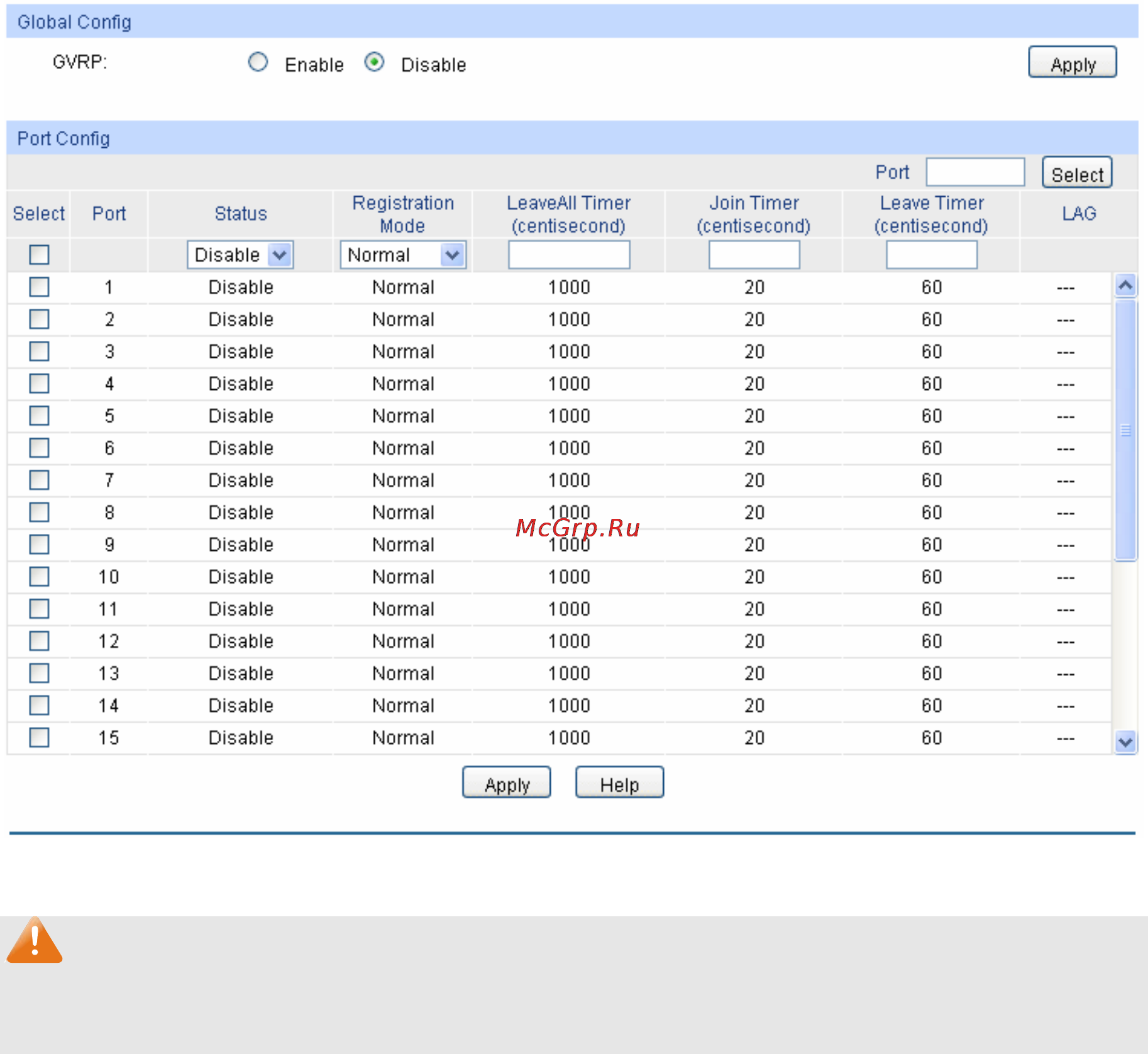
Task: Check the checkbox for port 15
Action: 39,738
